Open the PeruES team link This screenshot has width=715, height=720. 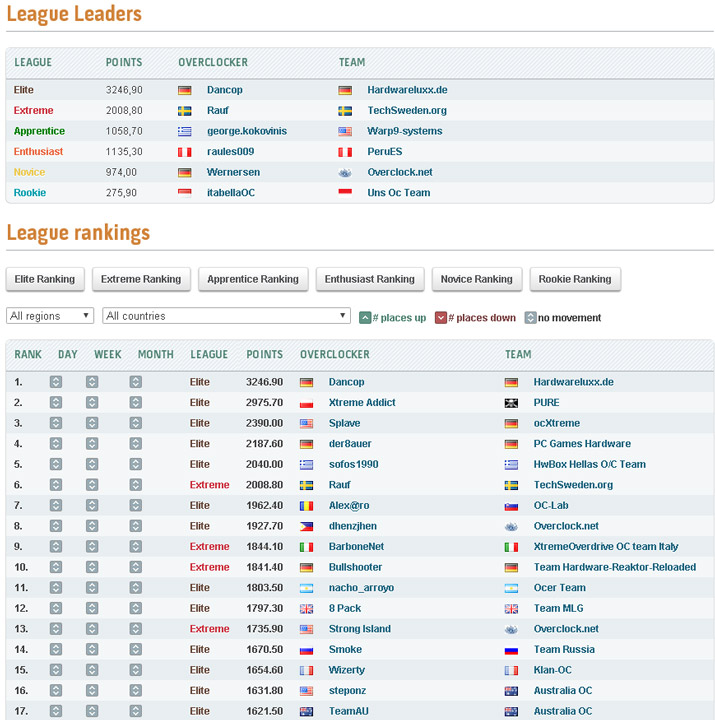click(x=384, y=152)
